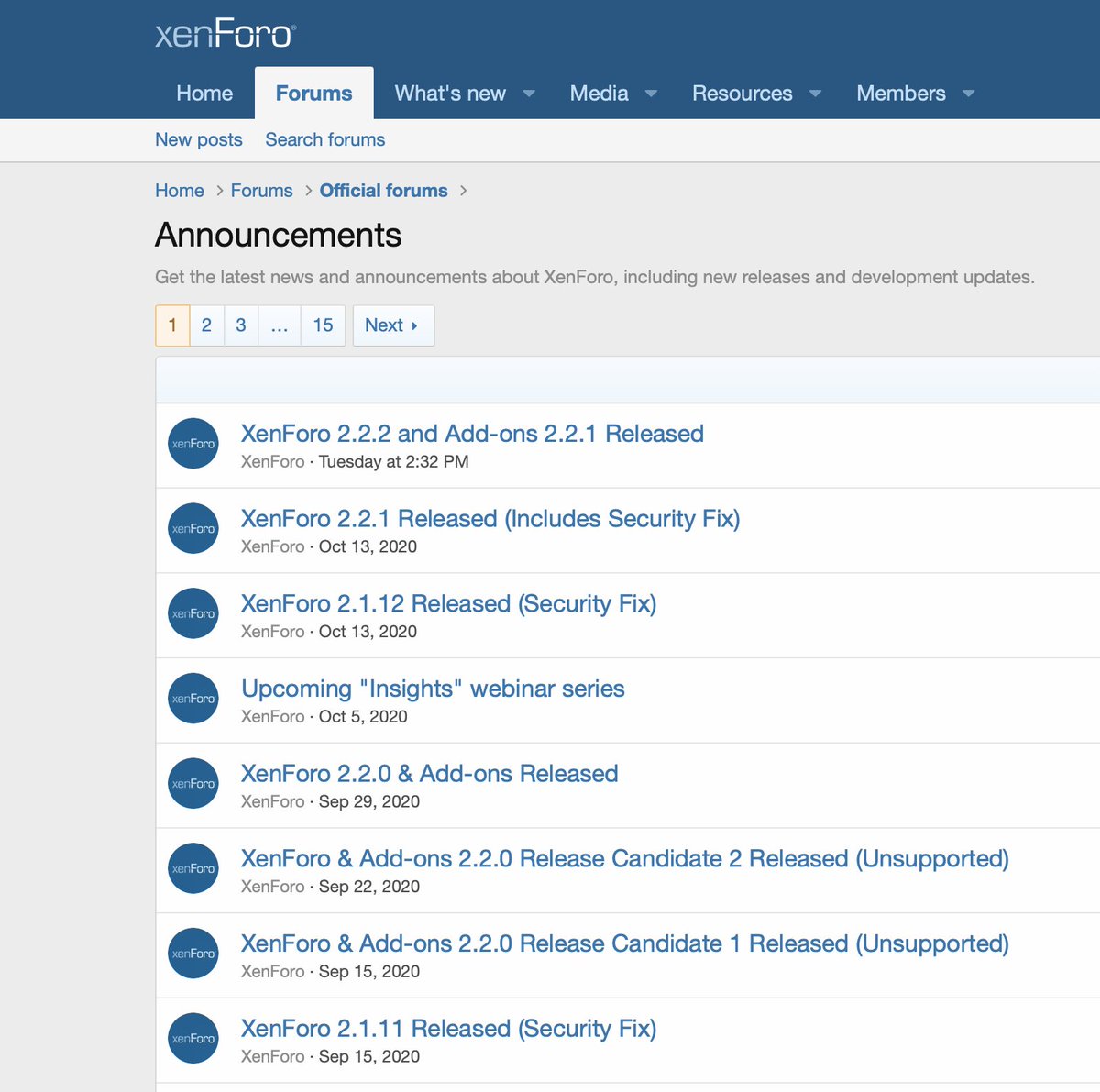Expand the What's new dropdown arrow

tap(529, 94)
